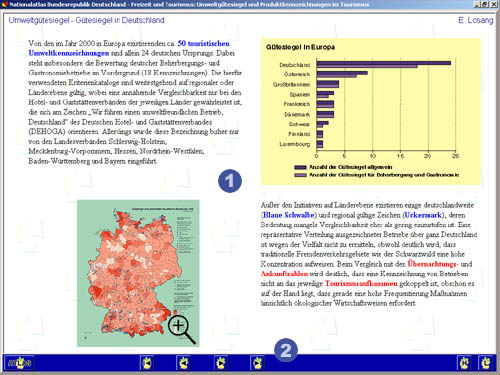Click the 'Gütesiegel in Europa' bar chart

coord(371,112)
